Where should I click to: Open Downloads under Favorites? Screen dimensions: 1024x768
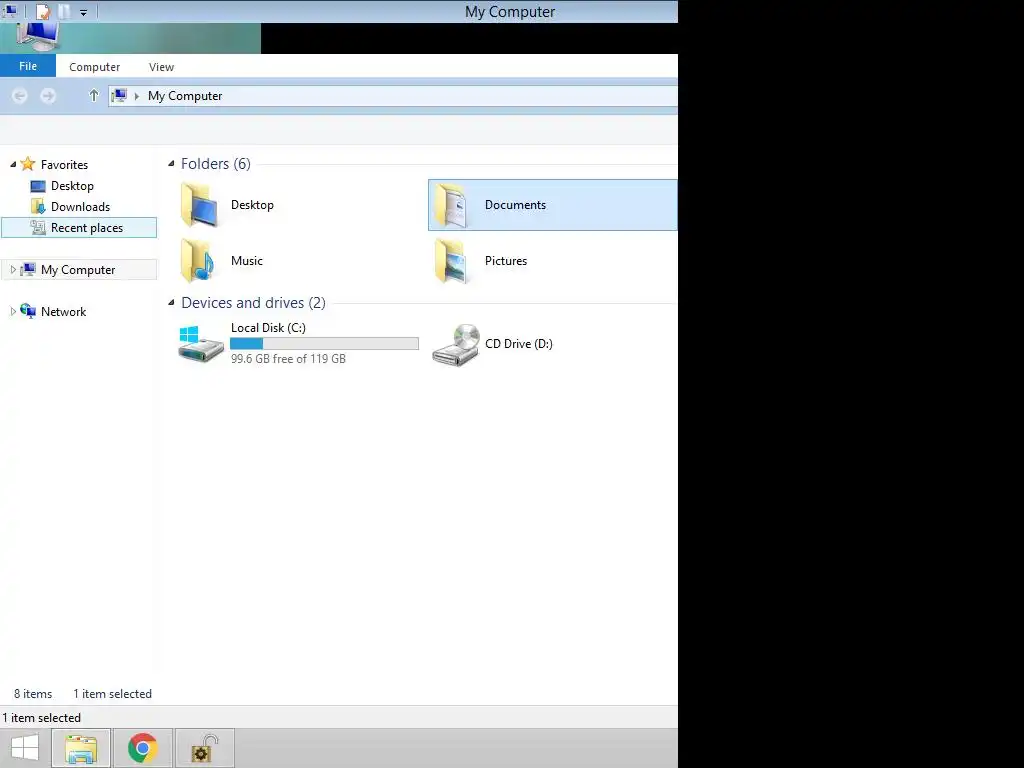pos(80,206)
